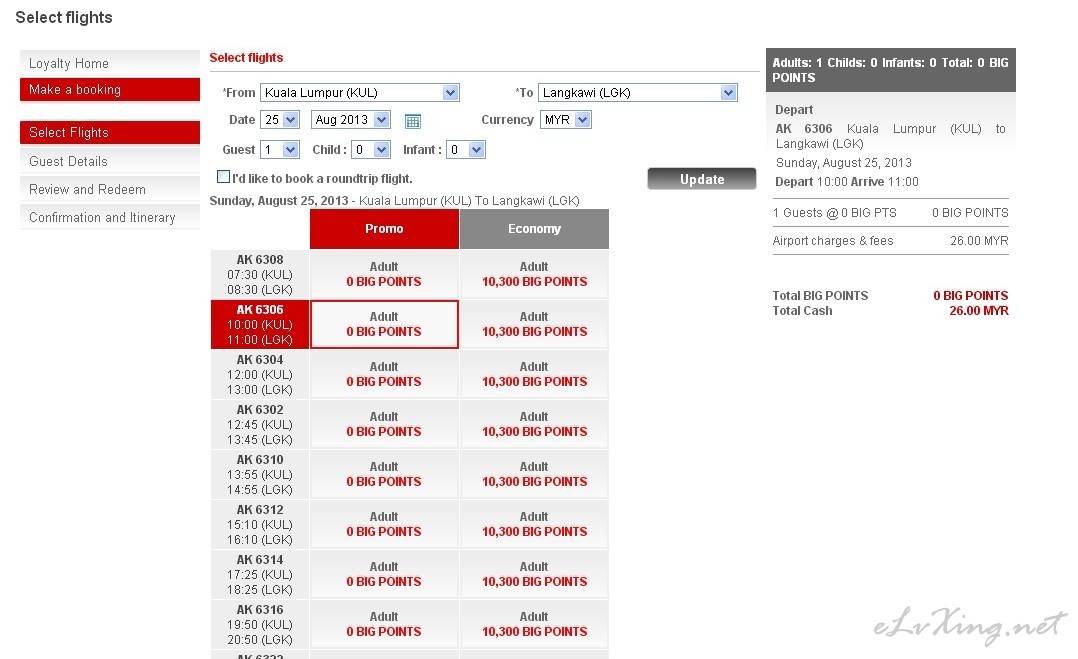Open the Review and Redeem step

[110, 189]
